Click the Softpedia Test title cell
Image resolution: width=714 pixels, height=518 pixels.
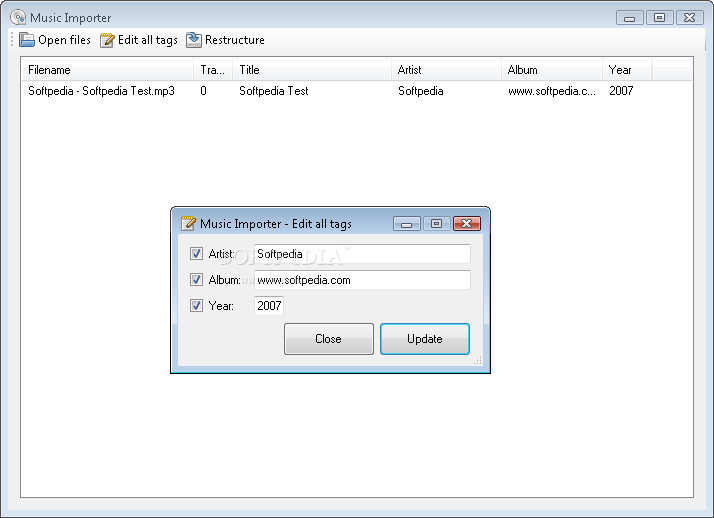pos(274,91)
